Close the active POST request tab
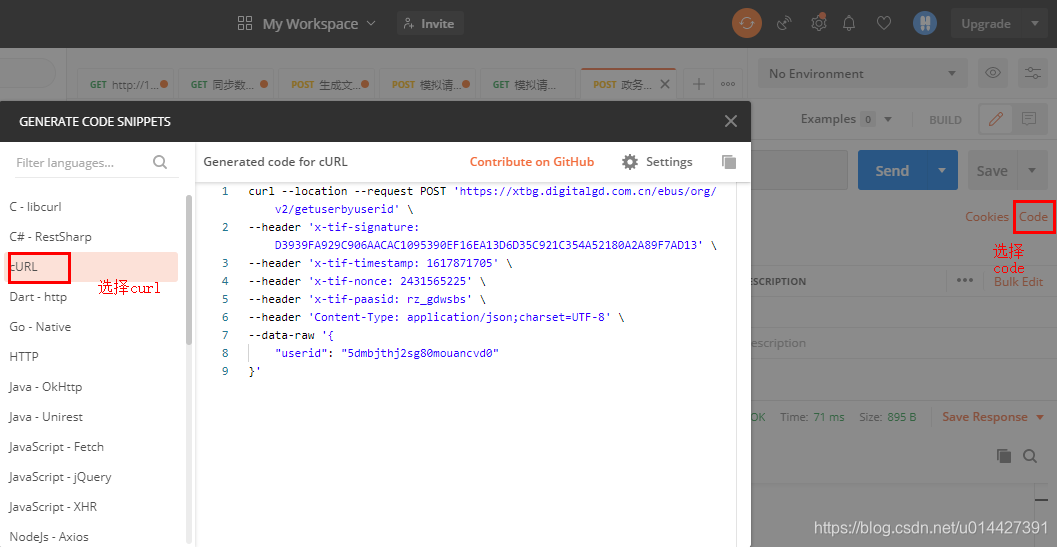Viewport: 1057px width, 547px height. coord(665,84)
